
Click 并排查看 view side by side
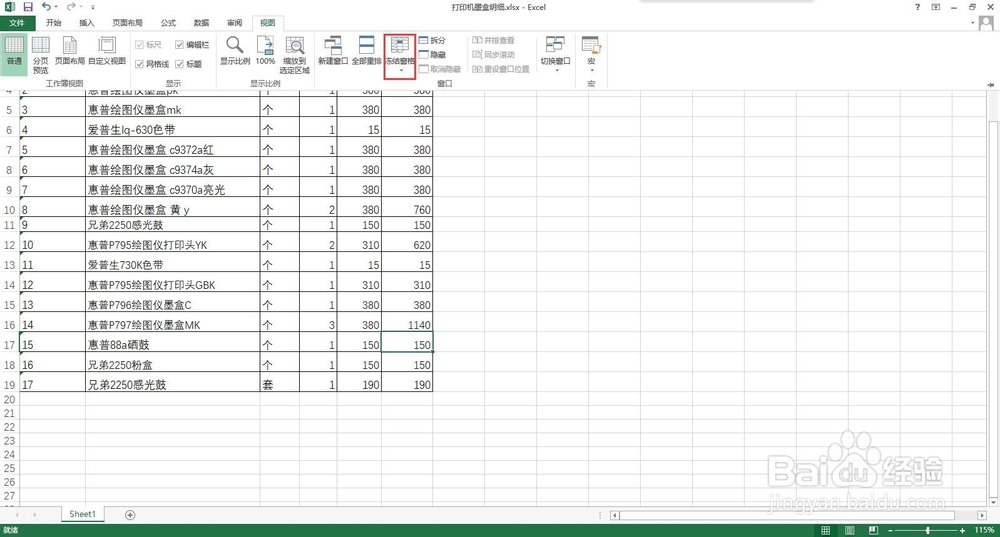[x=493, y=40]
